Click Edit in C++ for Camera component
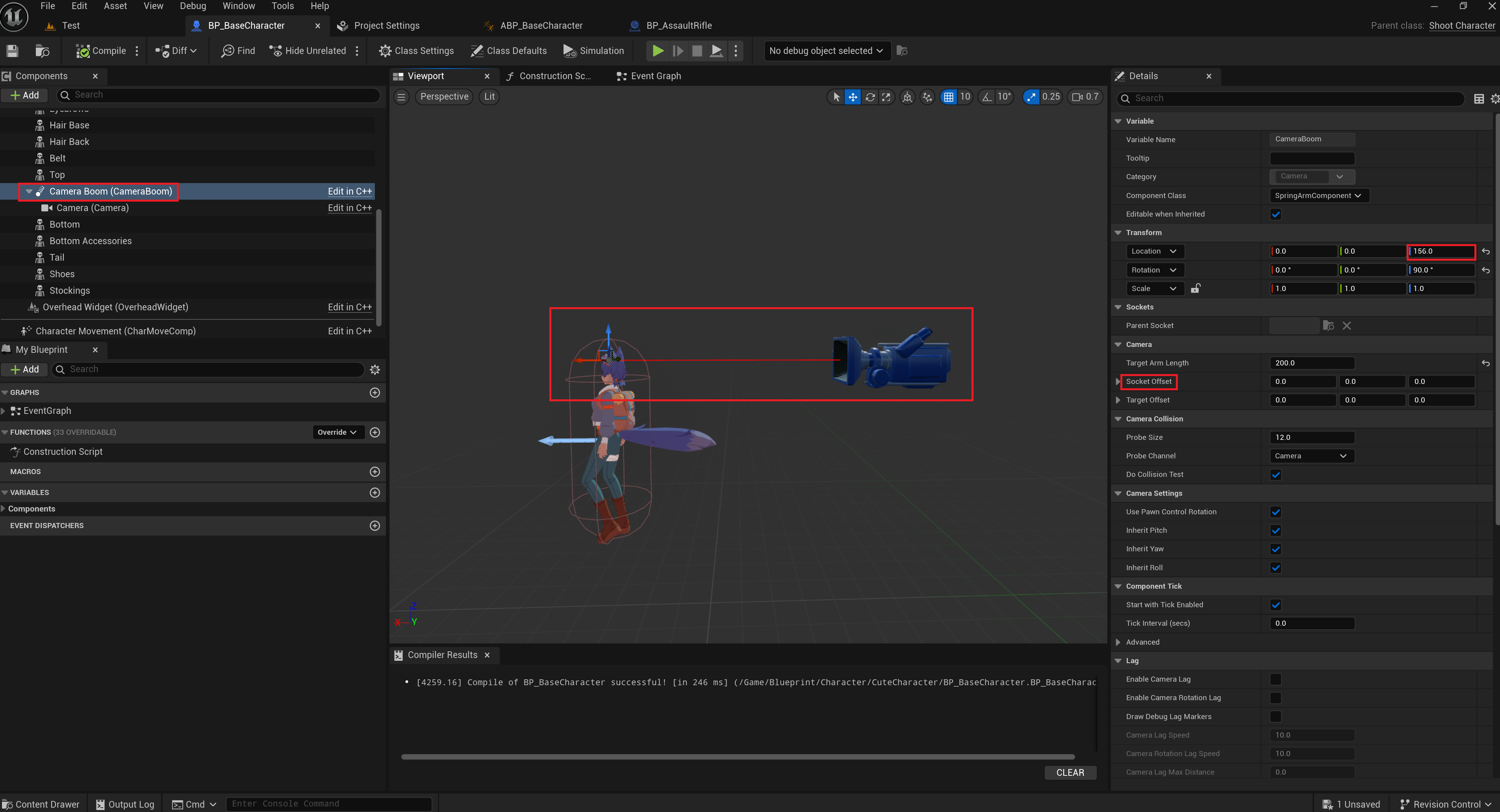Screen dimensions: 1500x812 tap(349, 208)
